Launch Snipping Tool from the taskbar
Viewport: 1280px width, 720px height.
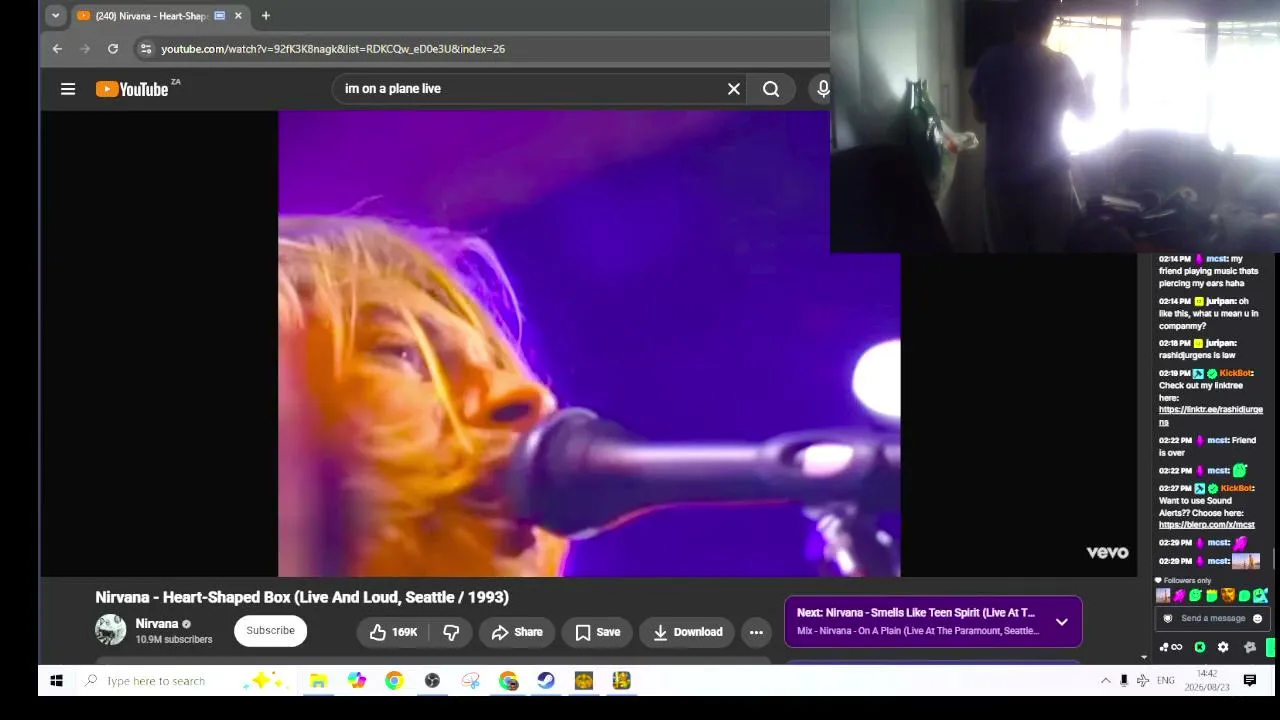point(470,681)
